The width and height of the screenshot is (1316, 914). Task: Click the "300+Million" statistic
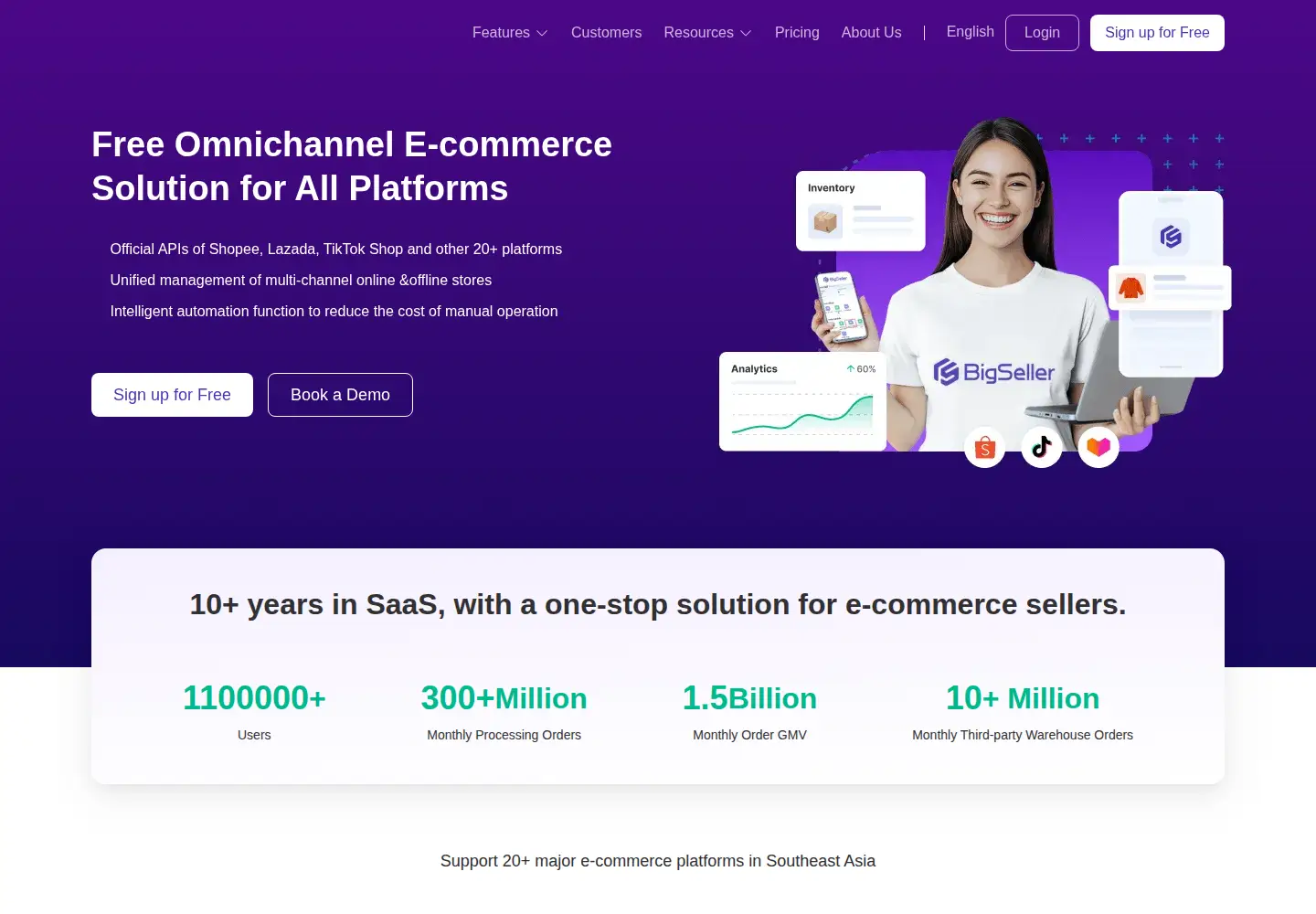(504, 698)
